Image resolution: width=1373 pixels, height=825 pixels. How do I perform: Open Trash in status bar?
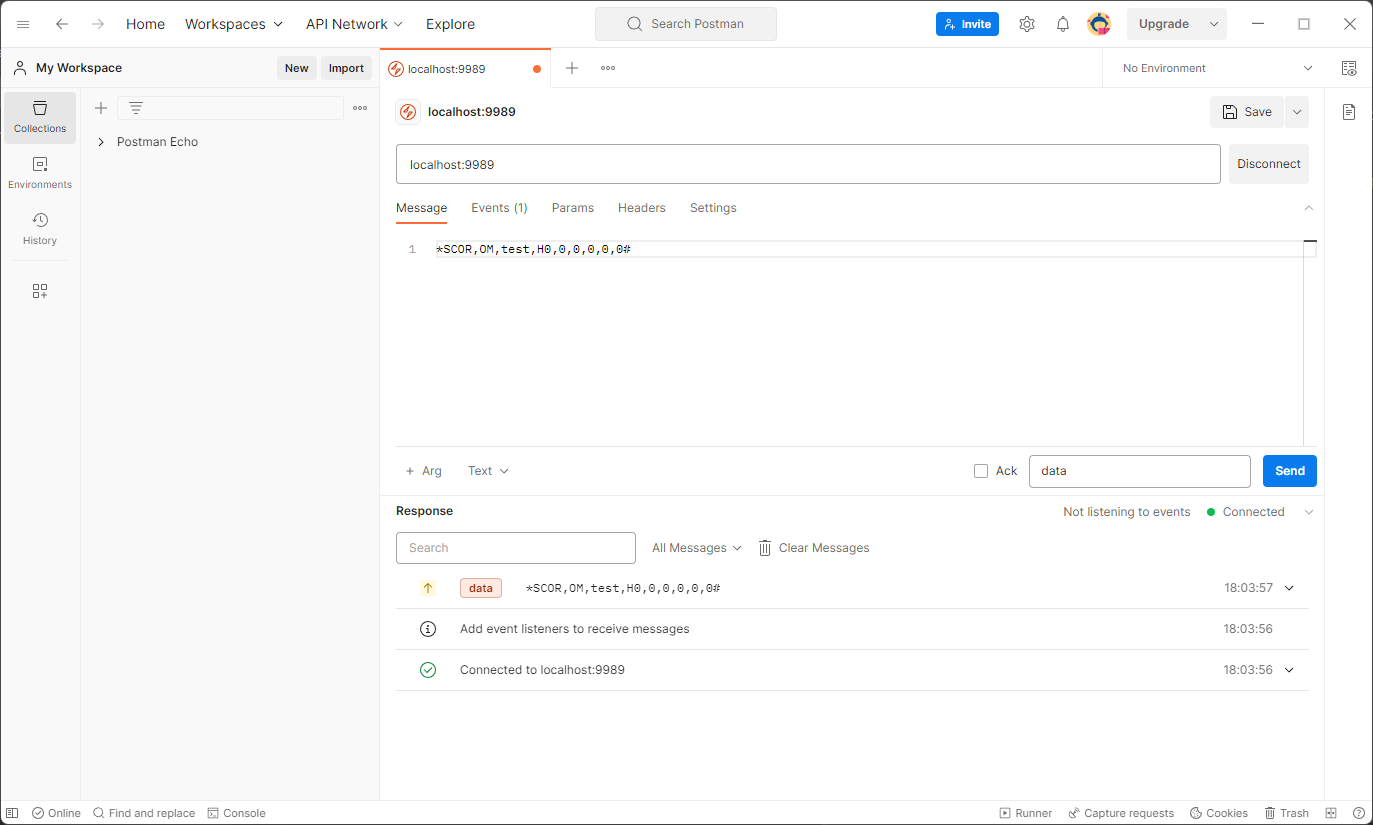(x=1286, y=813)
